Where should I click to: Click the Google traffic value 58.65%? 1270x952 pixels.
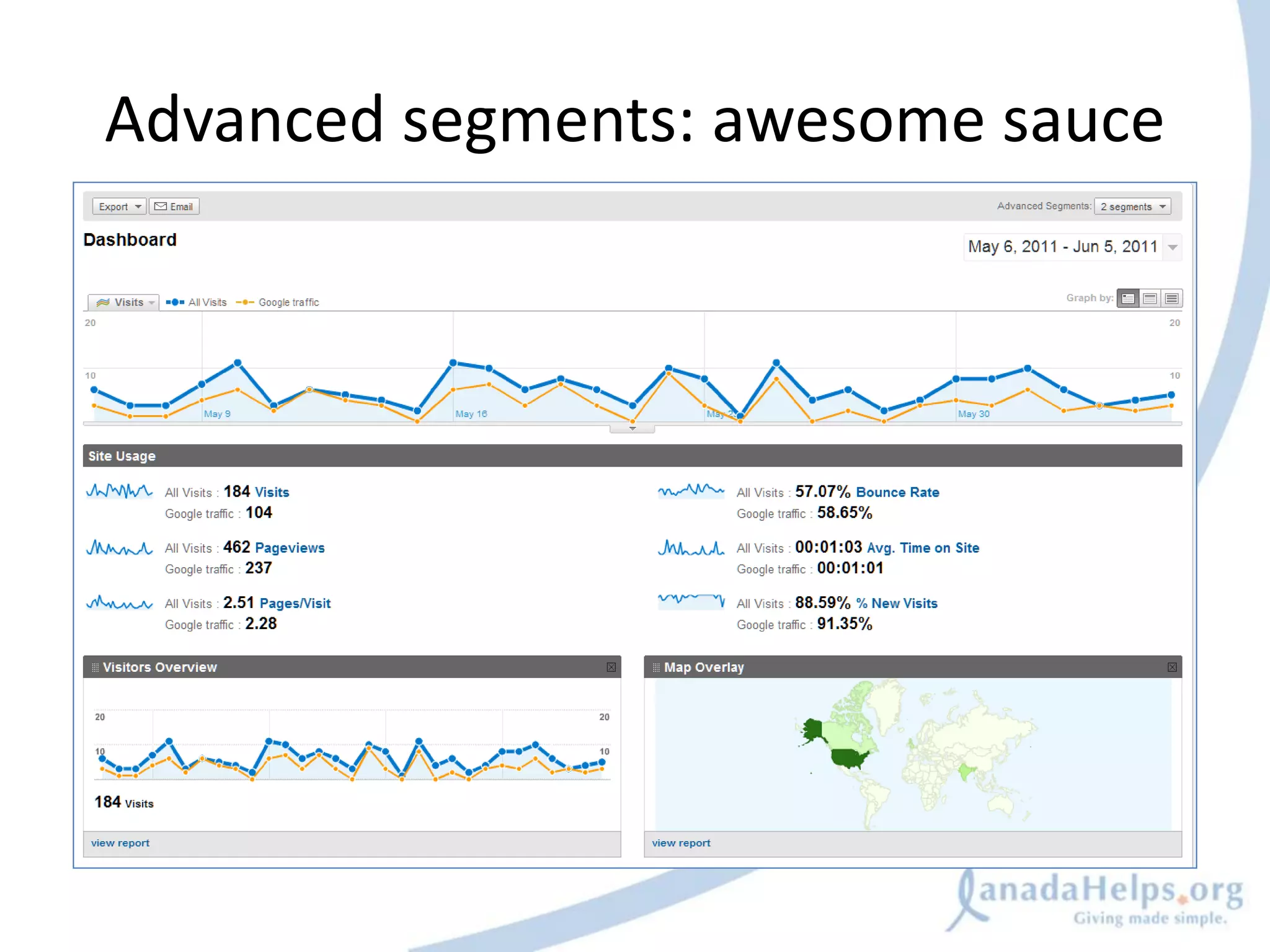pos(845,513)
